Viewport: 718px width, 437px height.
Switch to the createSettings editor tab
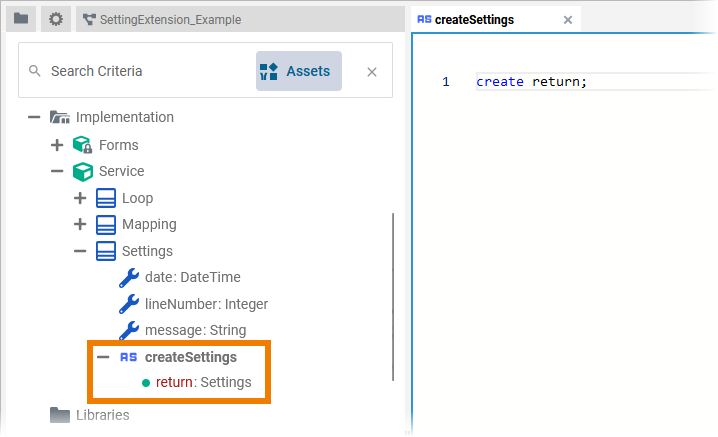point(474,19)
